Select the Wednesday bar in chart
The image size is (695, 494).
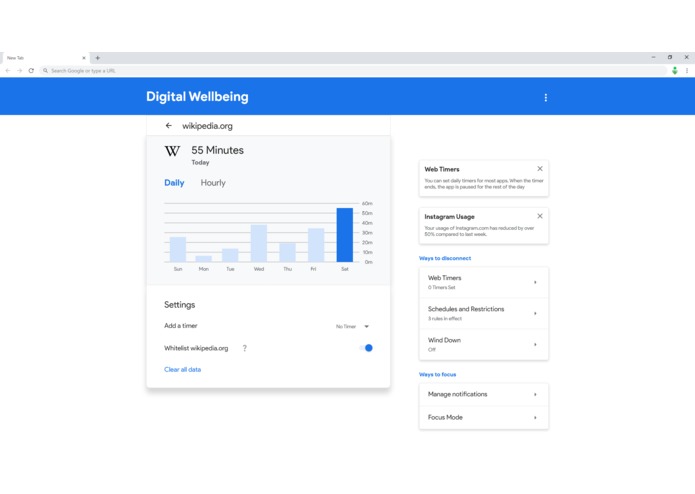(259, 243)
